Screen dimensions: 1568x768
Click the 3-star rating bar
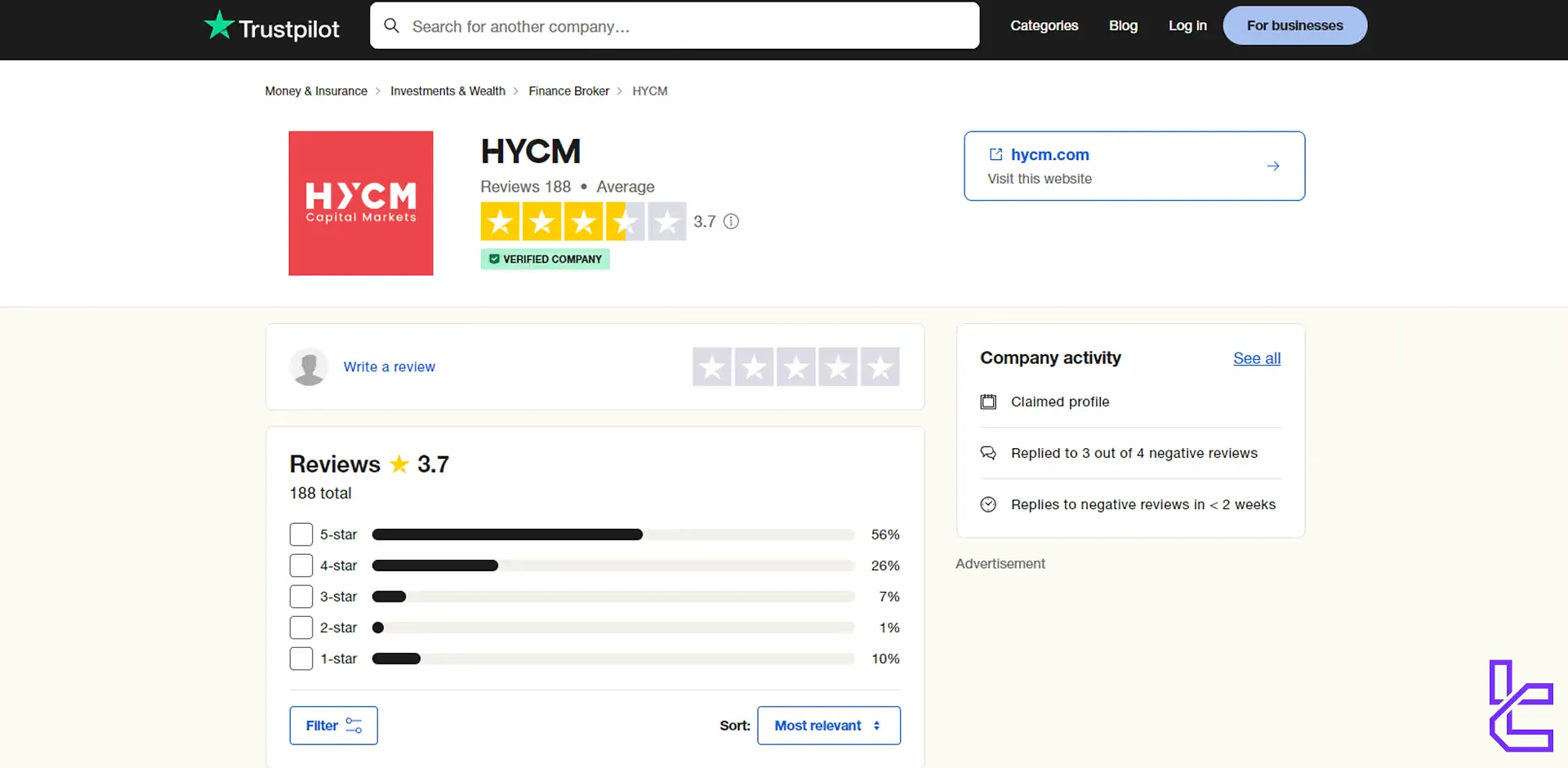point(613,597)
